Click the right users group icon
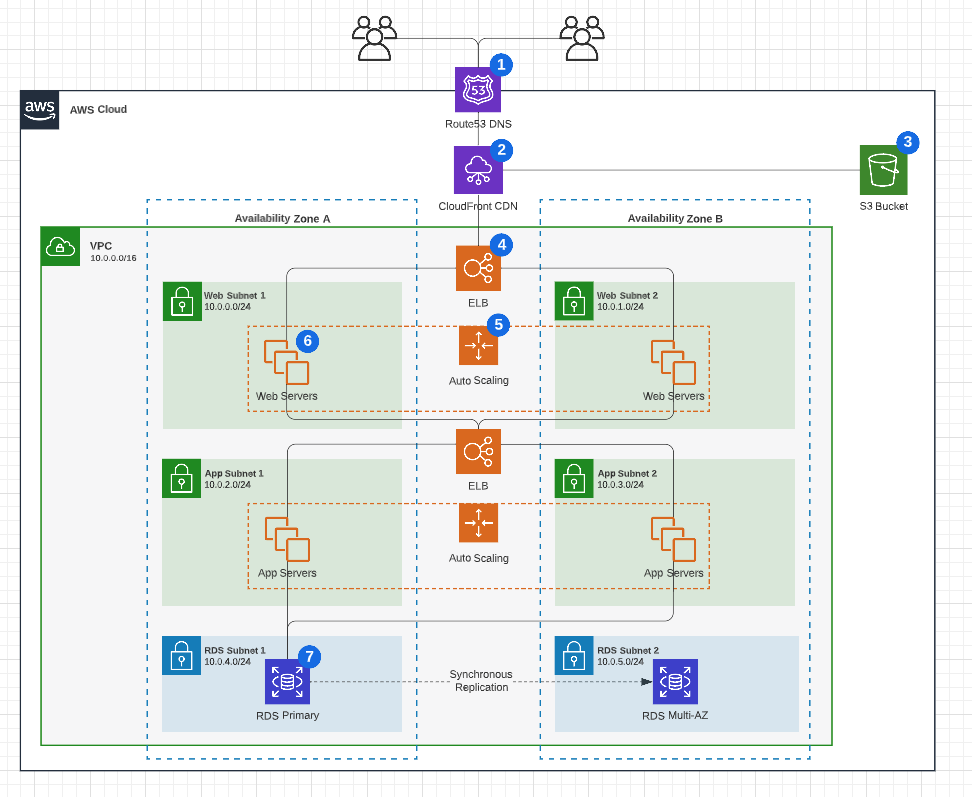The image size is (972, 797). point(581,38)
